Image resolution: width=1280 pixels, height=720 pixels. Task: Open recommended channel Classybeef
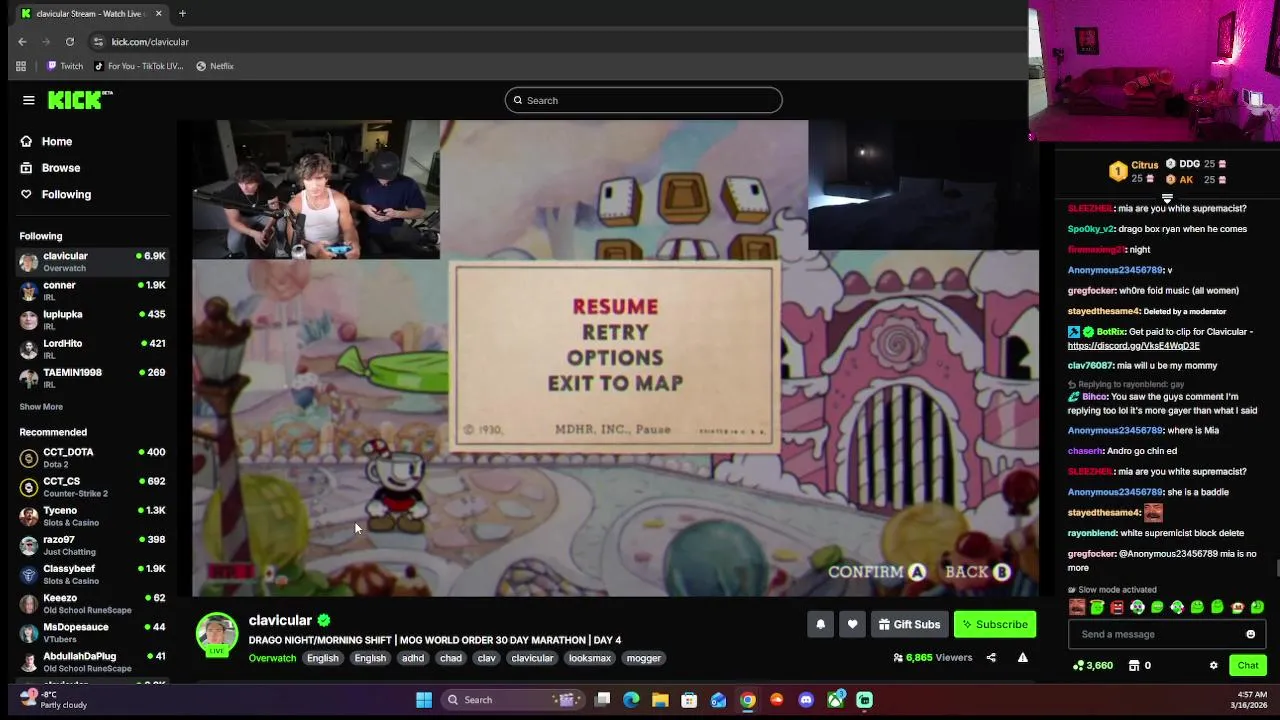point(92,574)
